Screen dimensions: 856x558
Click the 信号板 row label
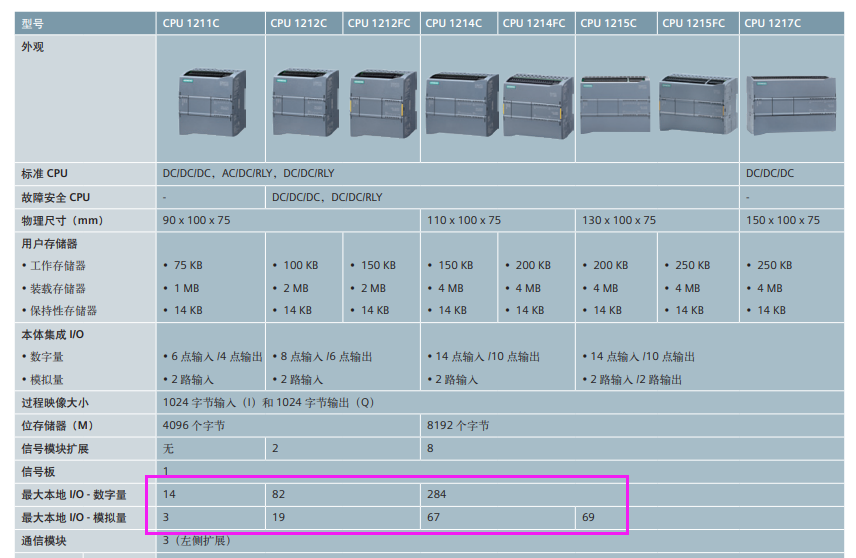point(38,472)
